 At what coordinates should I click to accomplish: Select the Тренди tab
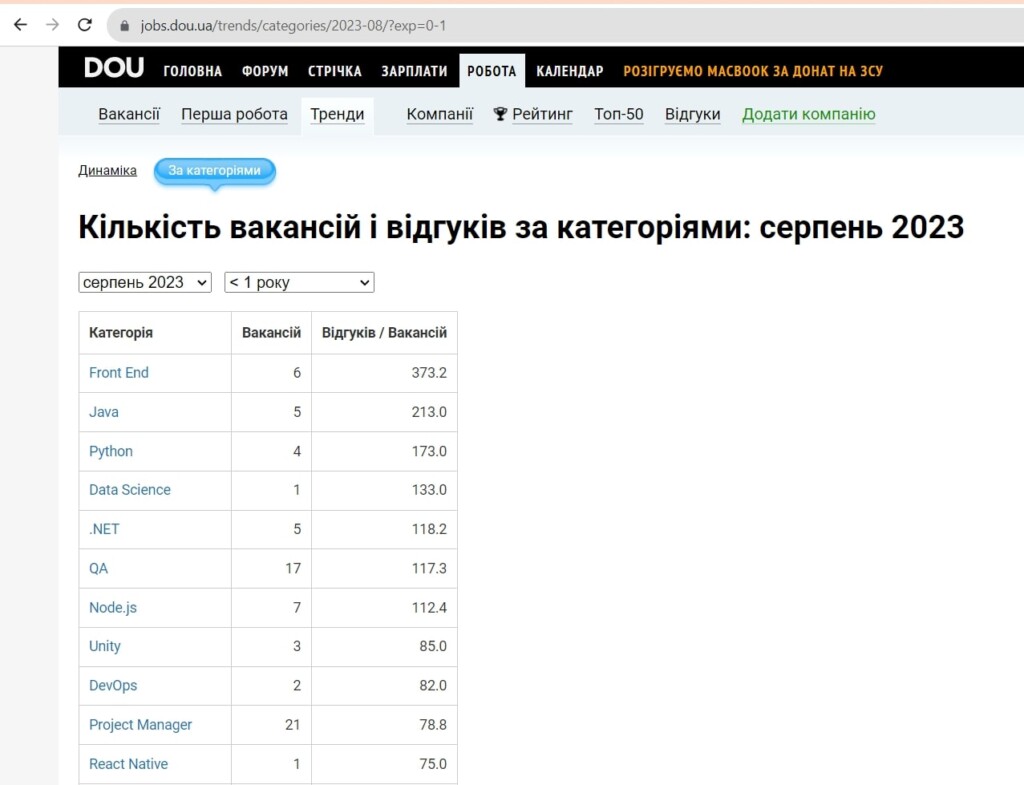coord(337,114)
